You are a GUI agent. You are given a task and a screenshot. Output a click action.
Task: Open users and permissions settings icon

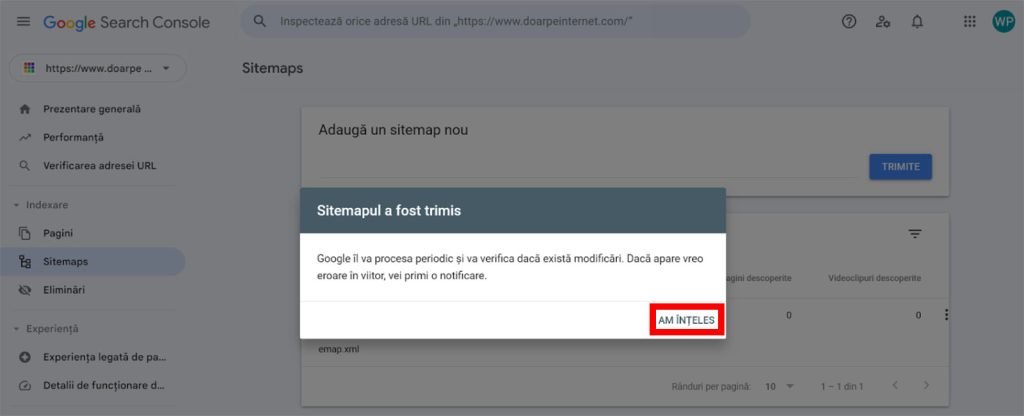[883, 22]
